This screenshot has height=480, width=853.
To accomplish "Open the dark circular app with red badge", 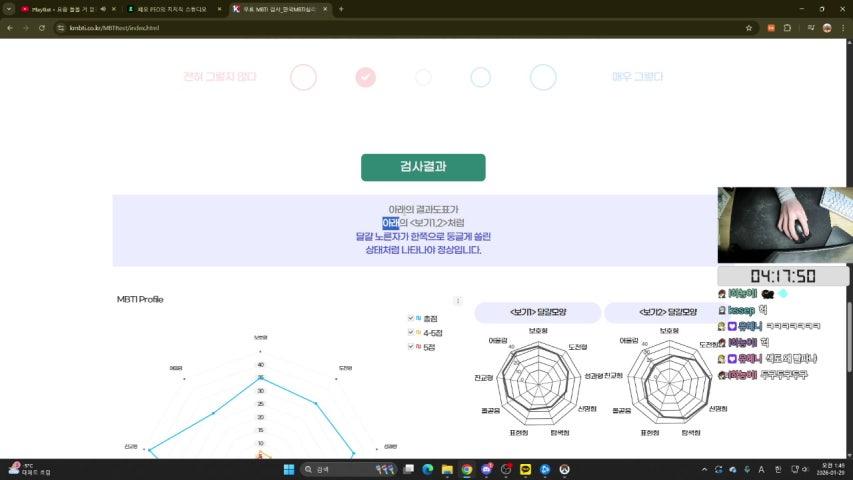I will tap(506, 469).
